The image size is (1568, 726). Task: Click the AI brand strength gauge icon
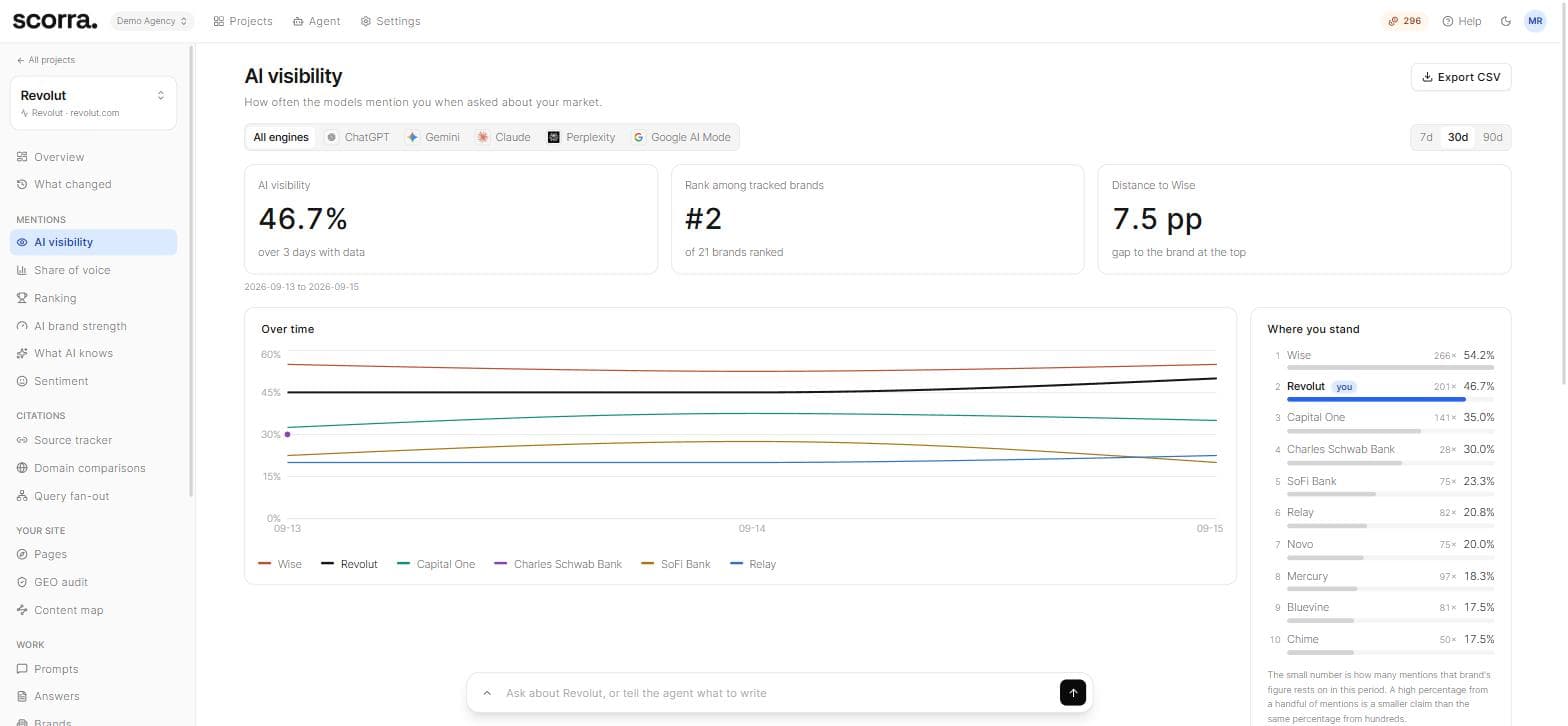[23, 326]
